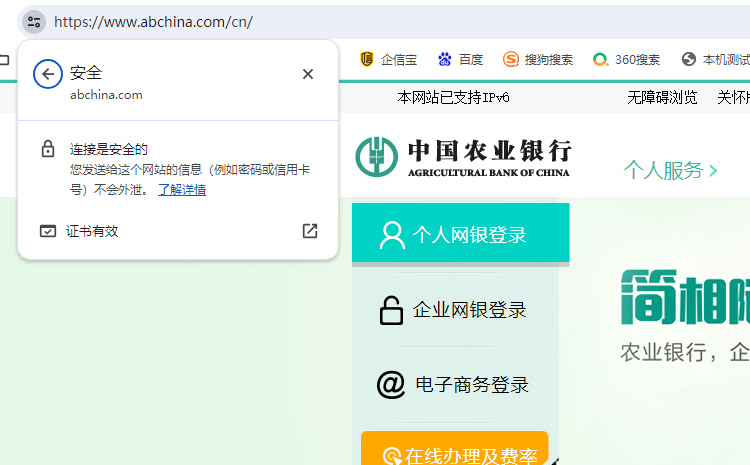Open certificate details via external-link icon
Viewport: 750px width, 465px height.
tap(310, 231)
